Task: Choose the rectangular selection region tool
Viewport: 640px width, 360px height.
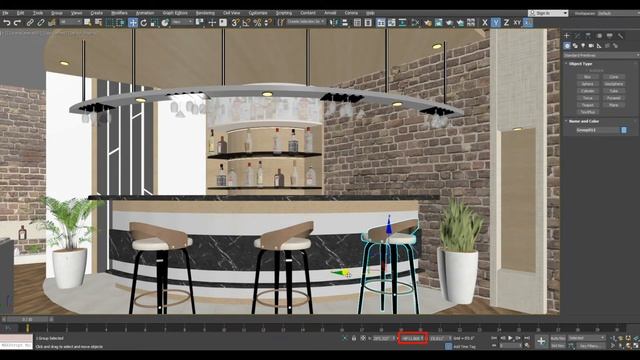Action: 109,23
